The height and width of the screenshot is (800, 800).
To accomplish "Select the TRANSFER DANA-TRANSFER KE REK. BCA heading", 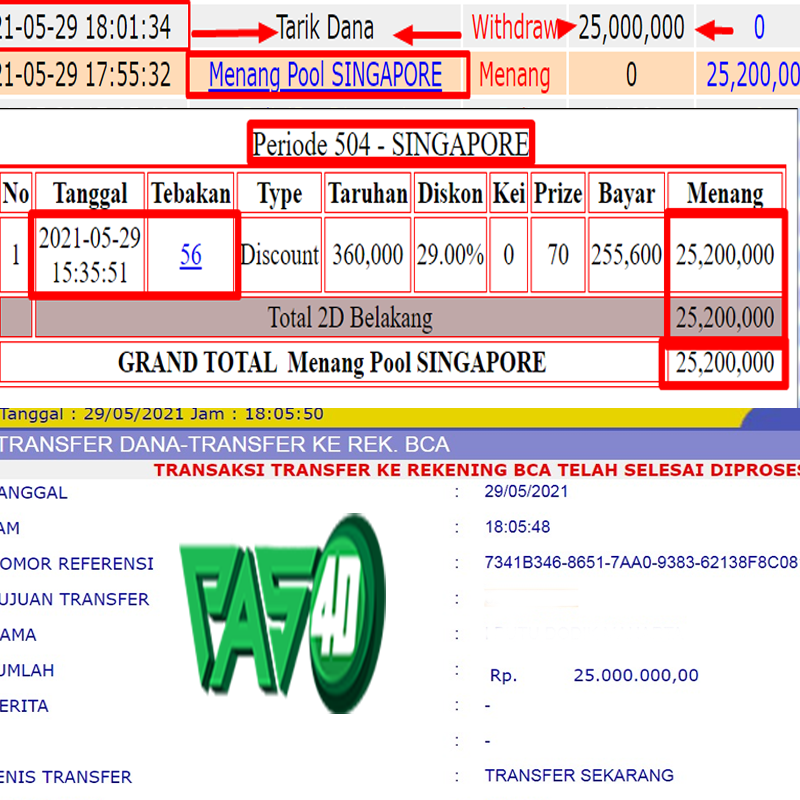I will pos(224,444).
